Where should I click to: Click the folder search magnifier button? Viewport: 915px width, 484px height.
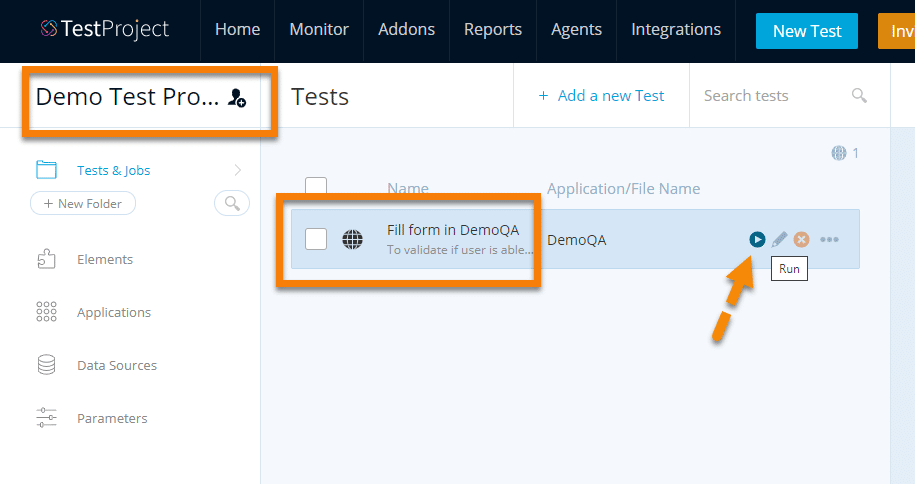(232, 203)
